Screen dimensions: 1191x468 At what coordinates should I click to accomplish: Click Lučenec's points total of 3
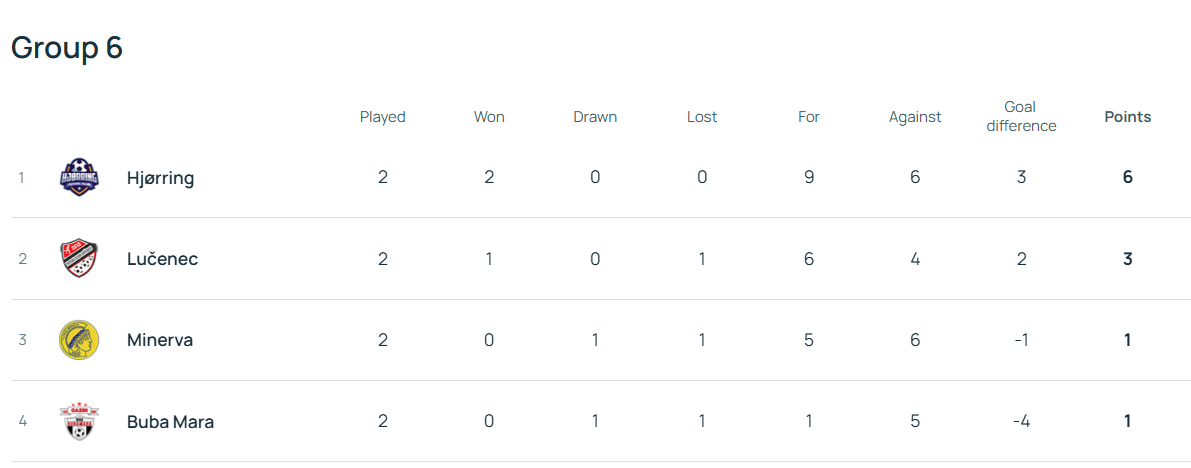click(1128, 259)
